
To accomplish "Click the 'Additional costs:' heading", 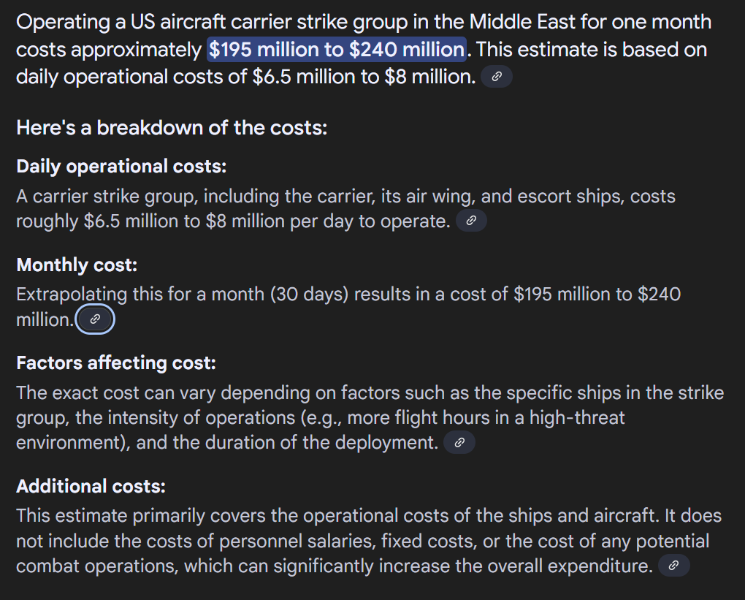I will pyautogui.click(x=91, y=486).
